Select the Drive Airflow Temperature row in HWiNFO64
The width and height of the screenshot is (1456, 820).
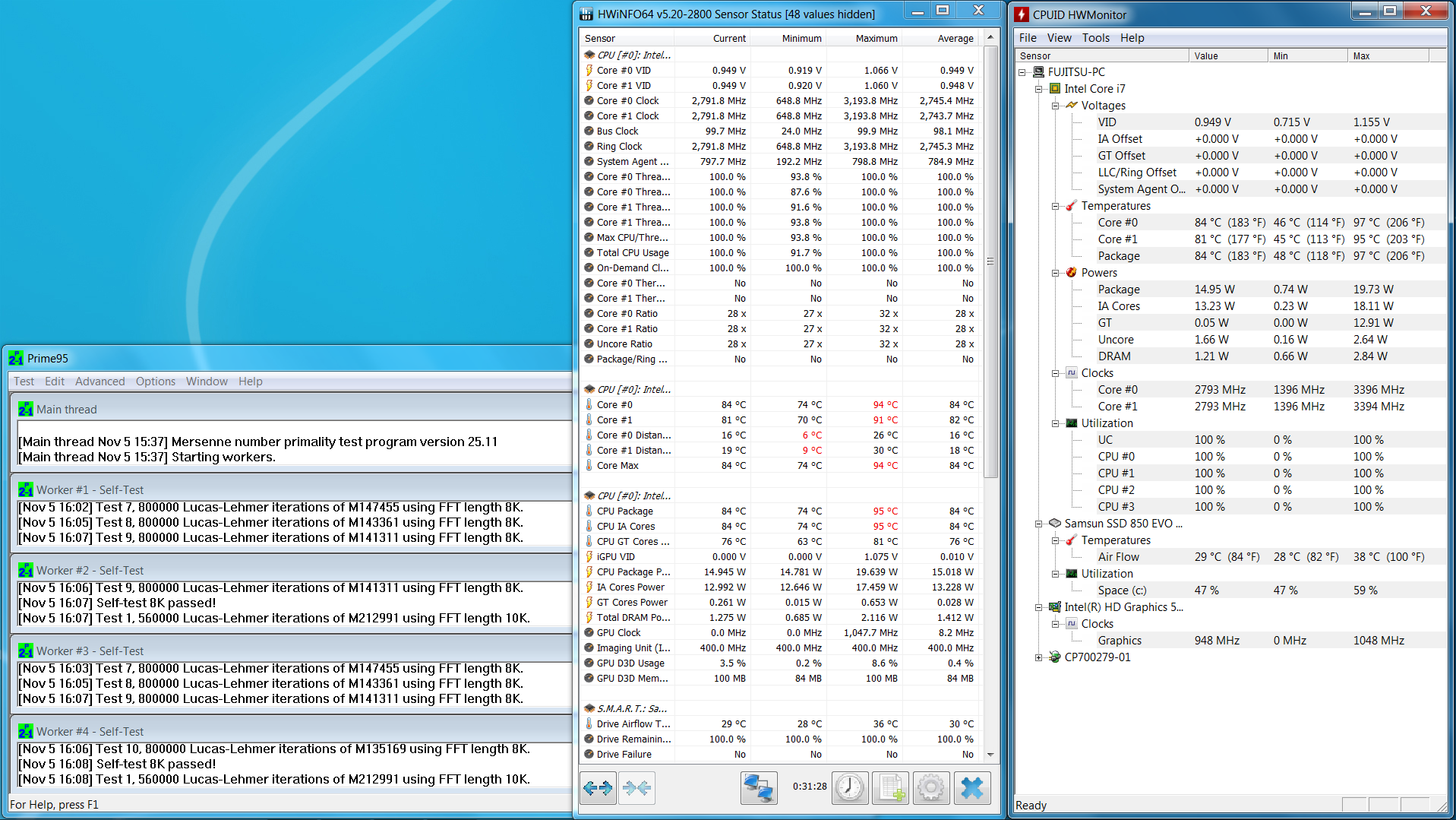coord(781,724)
